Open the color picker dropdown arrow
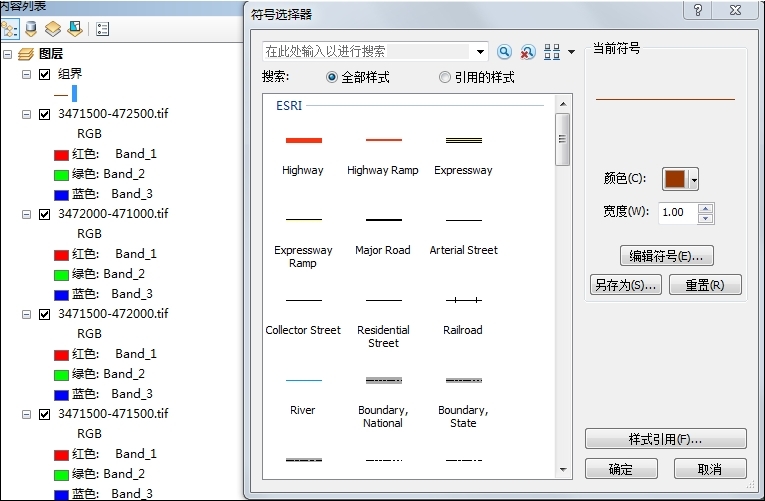 tap(694, 179)
